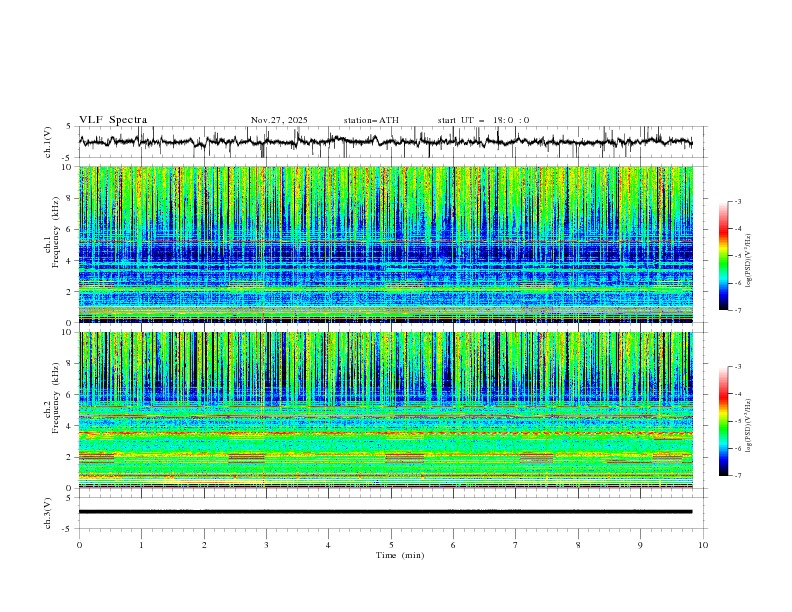Click the 'Time (min)' axis title

click(400, 555)
